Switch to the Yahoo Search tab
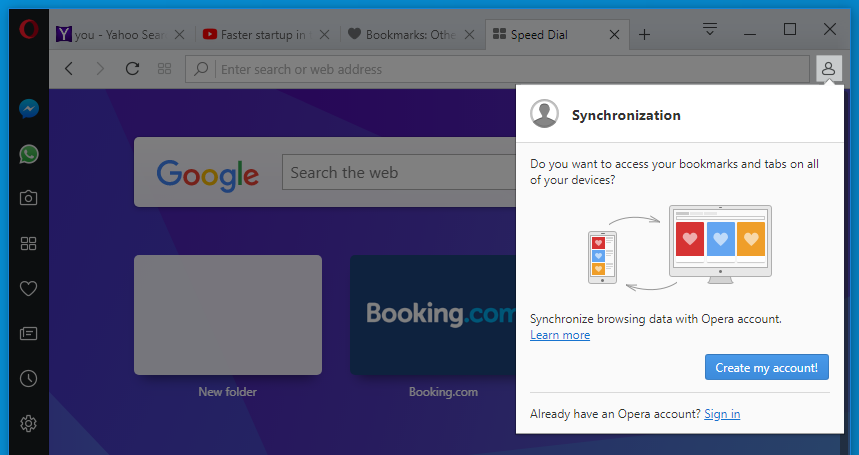The width and height of the screenshot is (859, 455). pyautogui.click(x=112, y=34)
